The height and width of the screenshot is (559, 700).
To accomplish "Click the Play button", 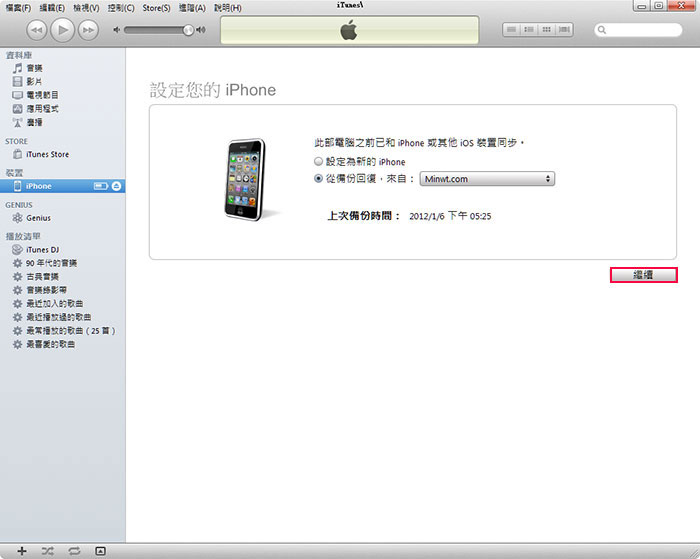I will 62,30.
